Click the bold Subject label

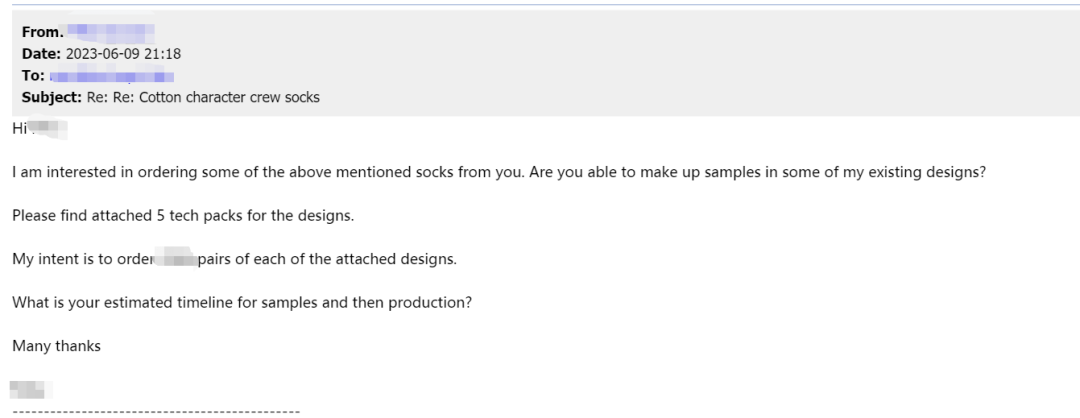click(52, 97)
